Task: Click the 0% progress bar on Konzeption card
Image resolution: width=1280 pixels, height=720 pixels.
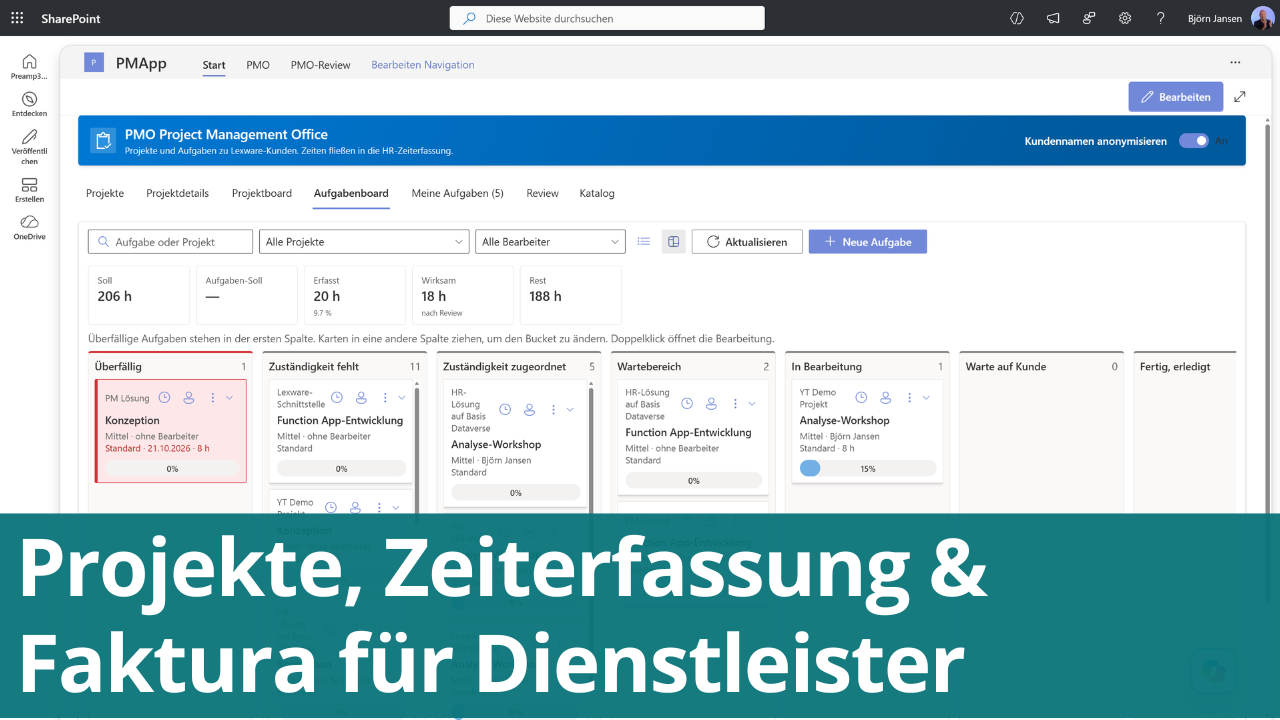Action: (x=172, y=468)
